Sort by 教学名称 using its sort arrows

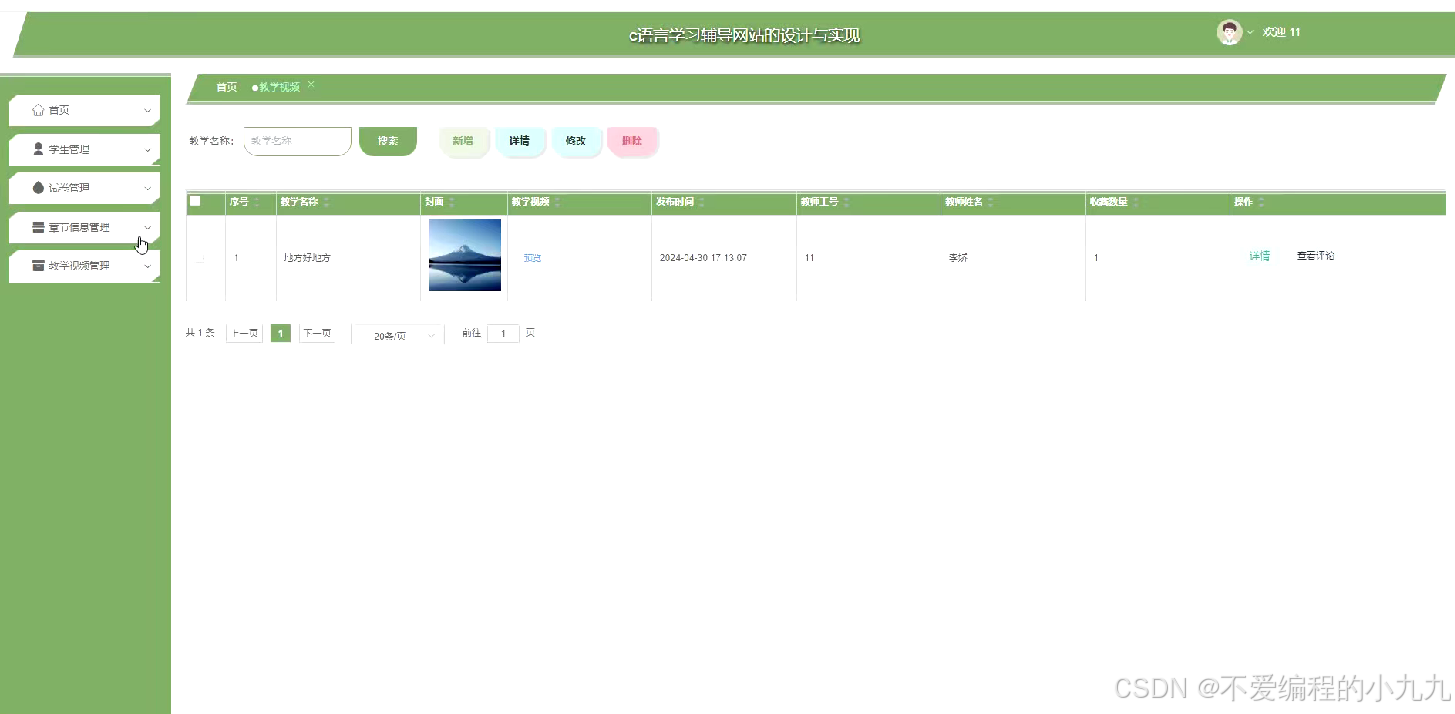pyautogui.click(x=326, y=203)
